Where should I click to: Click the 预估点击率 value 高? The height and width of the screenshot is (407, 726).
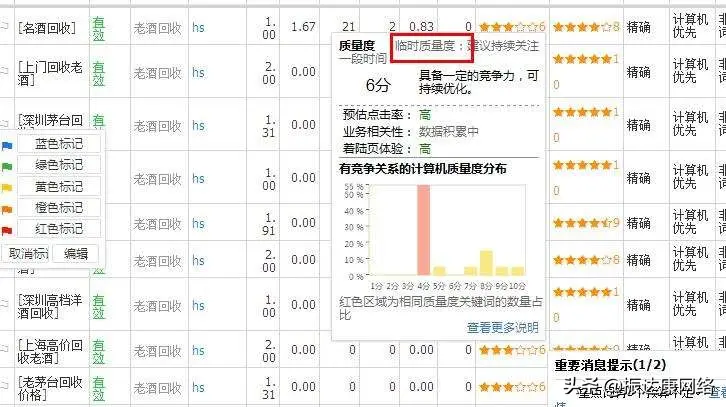pos(425,114)
